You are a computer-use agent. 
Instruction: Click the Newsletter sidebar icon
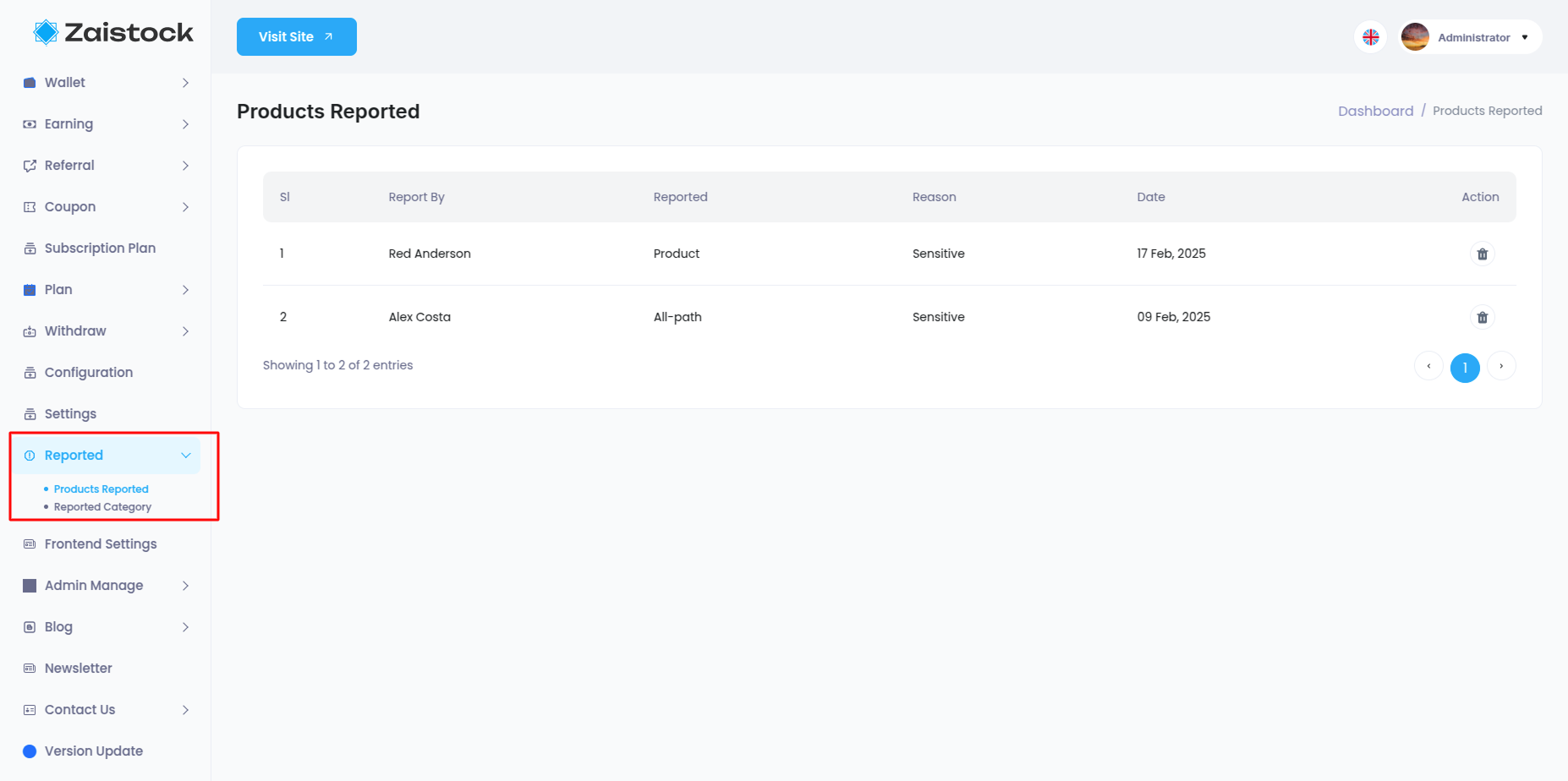pos(30,669)
